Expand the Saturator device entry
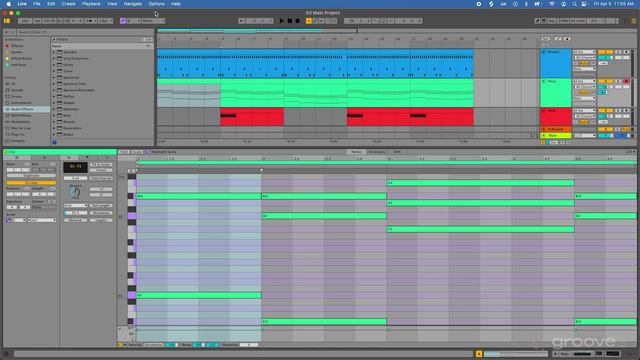Image resolution: width=640 pixels, height=360 pixels. (x=54, y=109)
